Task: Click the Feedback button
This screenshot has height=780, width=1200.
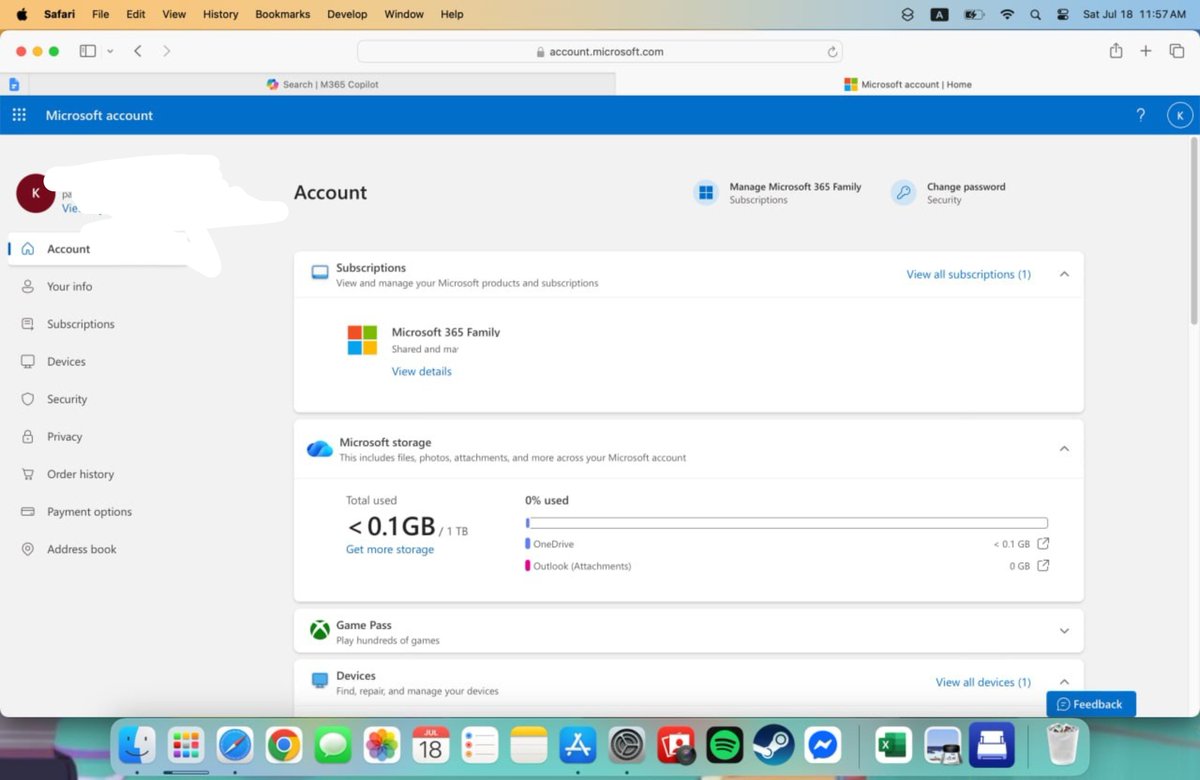Action: [x=1091, y=704]
